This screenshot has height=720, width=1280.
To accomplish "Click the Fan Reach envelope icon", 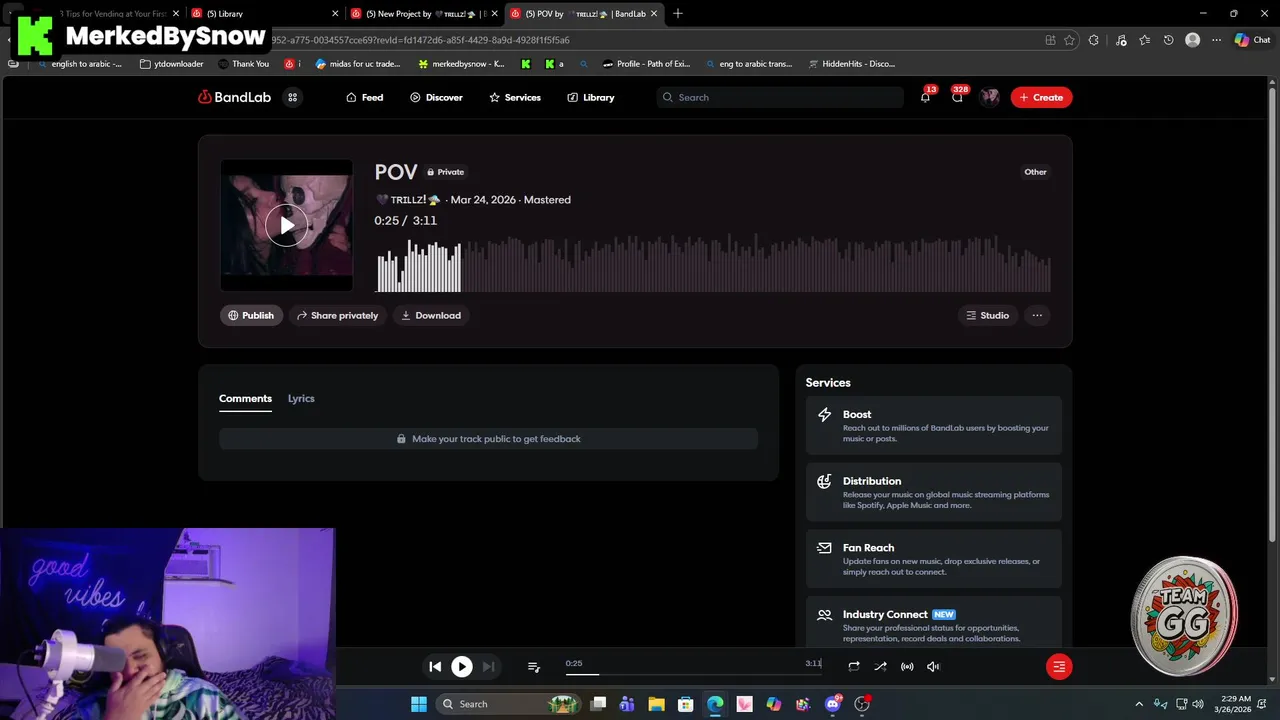I will 824,548.
